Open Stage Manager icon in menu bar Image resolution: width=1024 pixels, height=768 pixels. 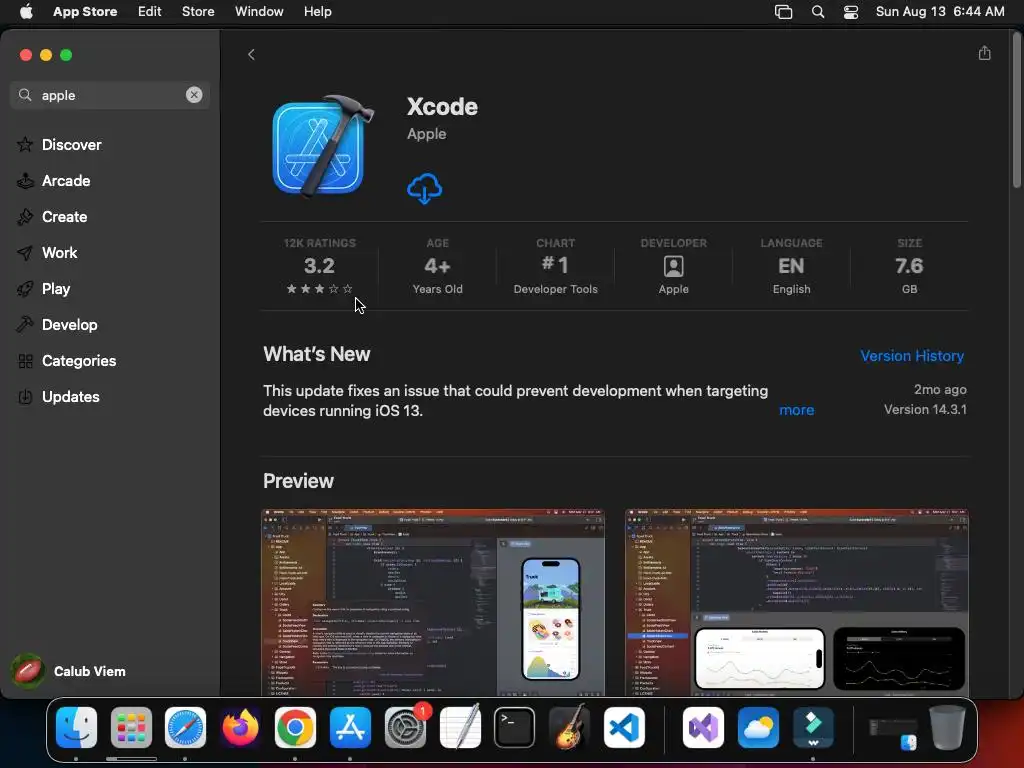point(783,12)
